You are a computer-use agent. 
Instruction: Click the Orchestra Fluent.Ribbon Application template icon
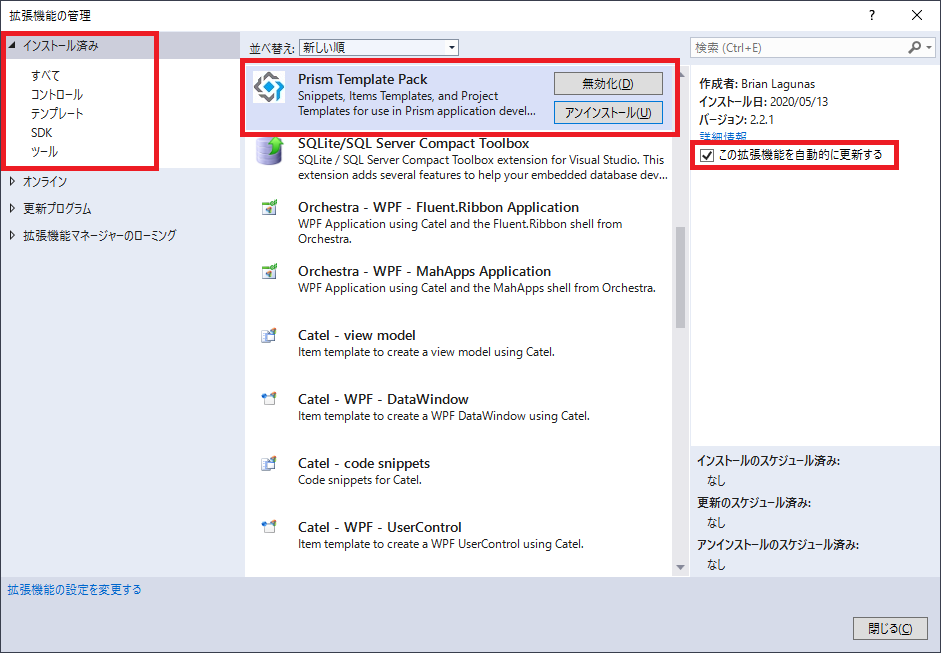click(269, 208)
